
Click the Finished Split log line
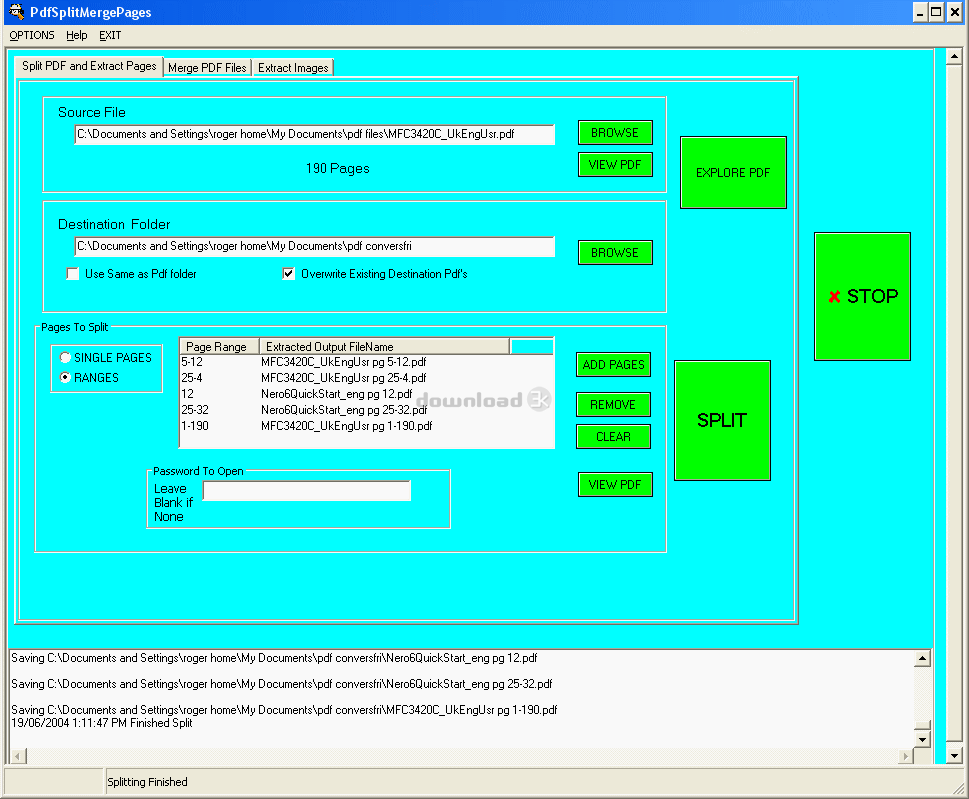coord(101,723)
